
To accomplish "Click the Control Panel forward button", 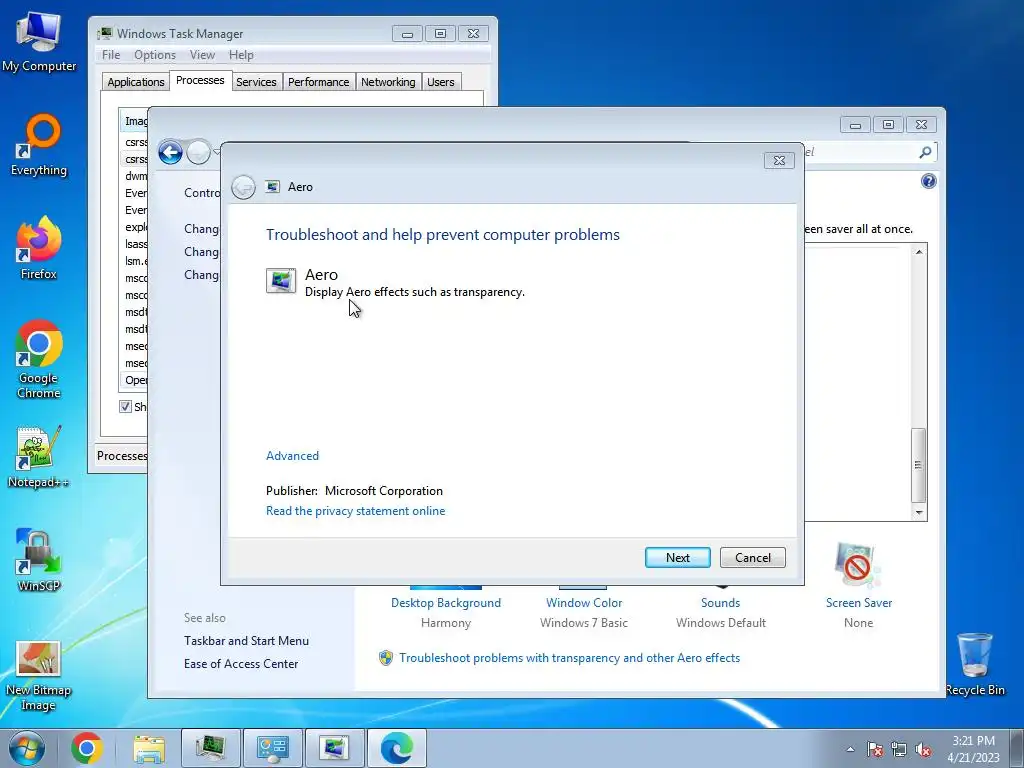I will click(199, 153).
